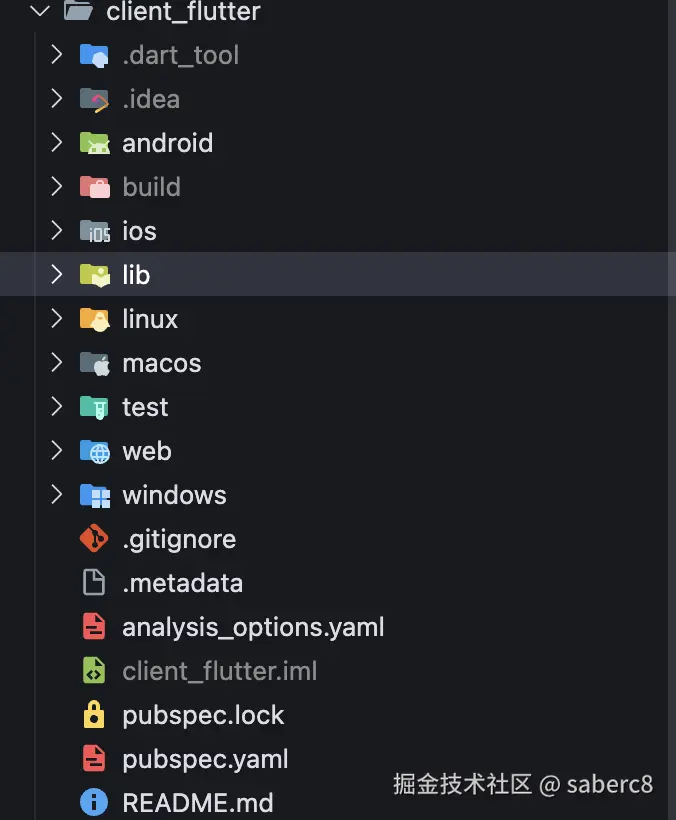Image resolution: width=676 pixels, height=820 pixels.
Task: Click the globe folder icon for web
Action: coord(94,451)
